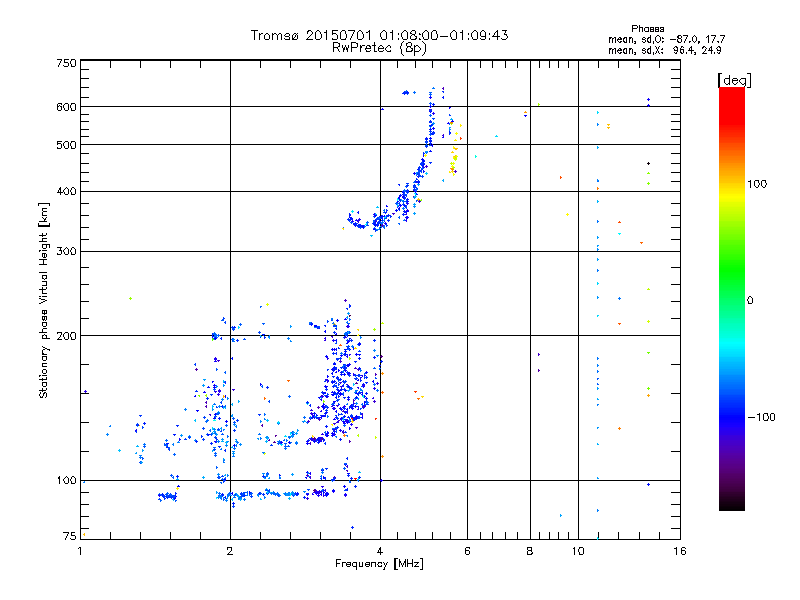This screenshot has height=600, width=800.
Task: Click the colorbar label 0
Action: 750,301
